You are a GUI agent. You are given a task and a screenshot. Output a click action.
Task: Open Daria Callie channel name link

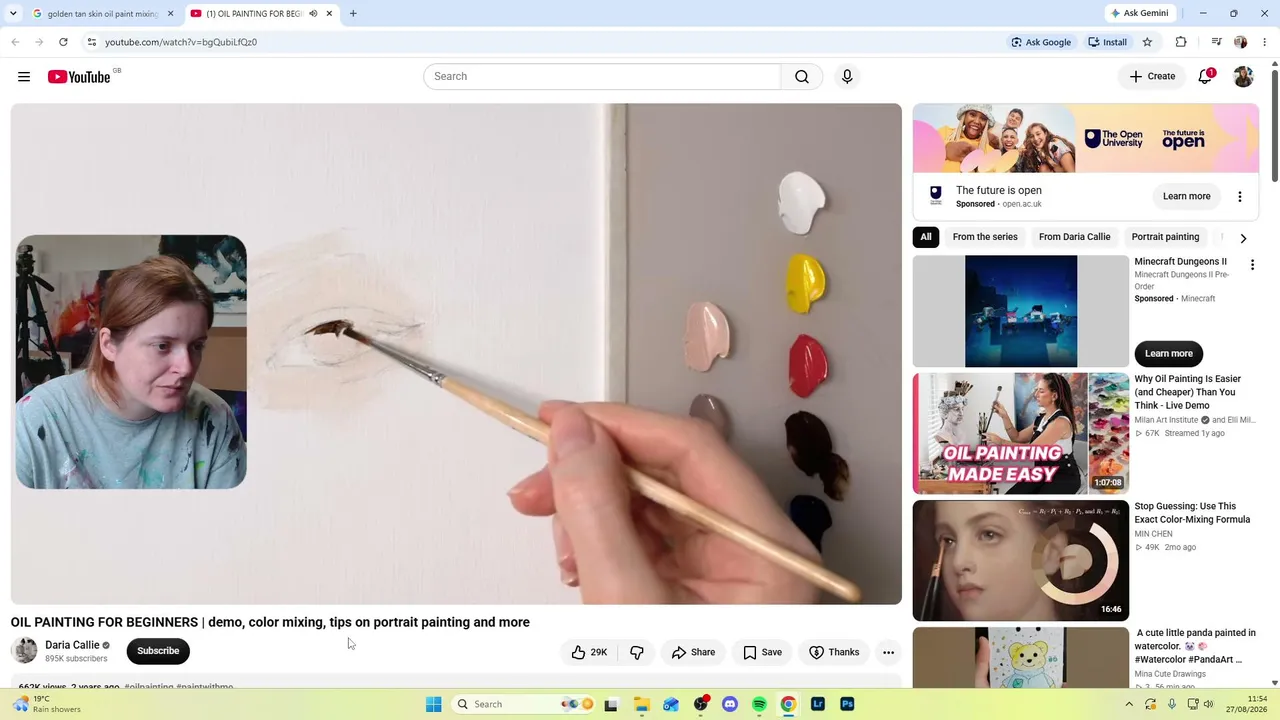click(x=72, y=645)
